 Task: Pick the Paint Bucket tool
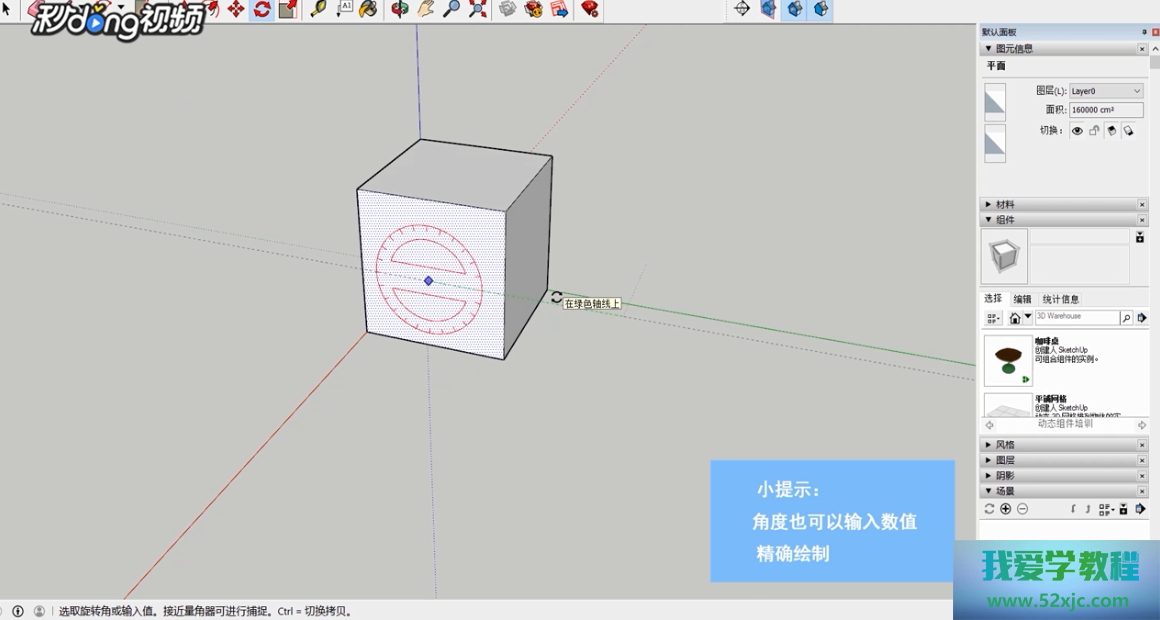pos(369,9)
